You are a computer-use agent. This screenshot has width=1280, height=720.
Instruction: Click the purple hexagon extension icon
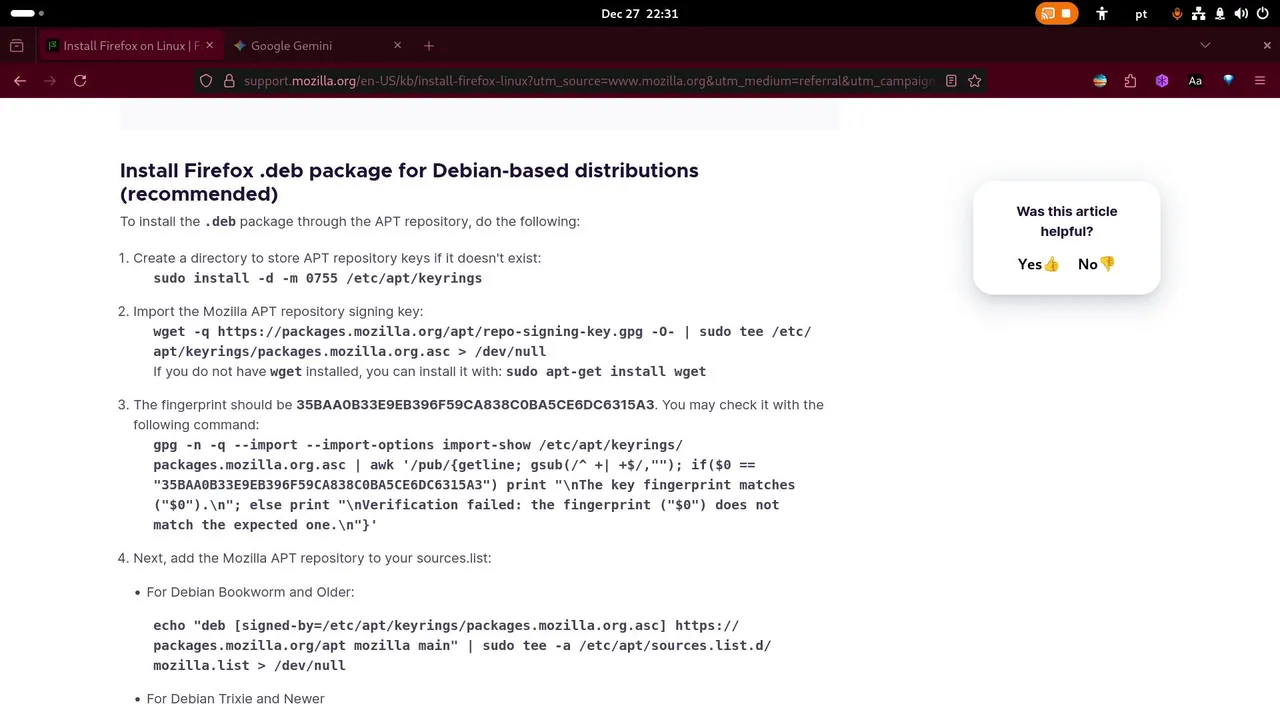coord(1162,81)
